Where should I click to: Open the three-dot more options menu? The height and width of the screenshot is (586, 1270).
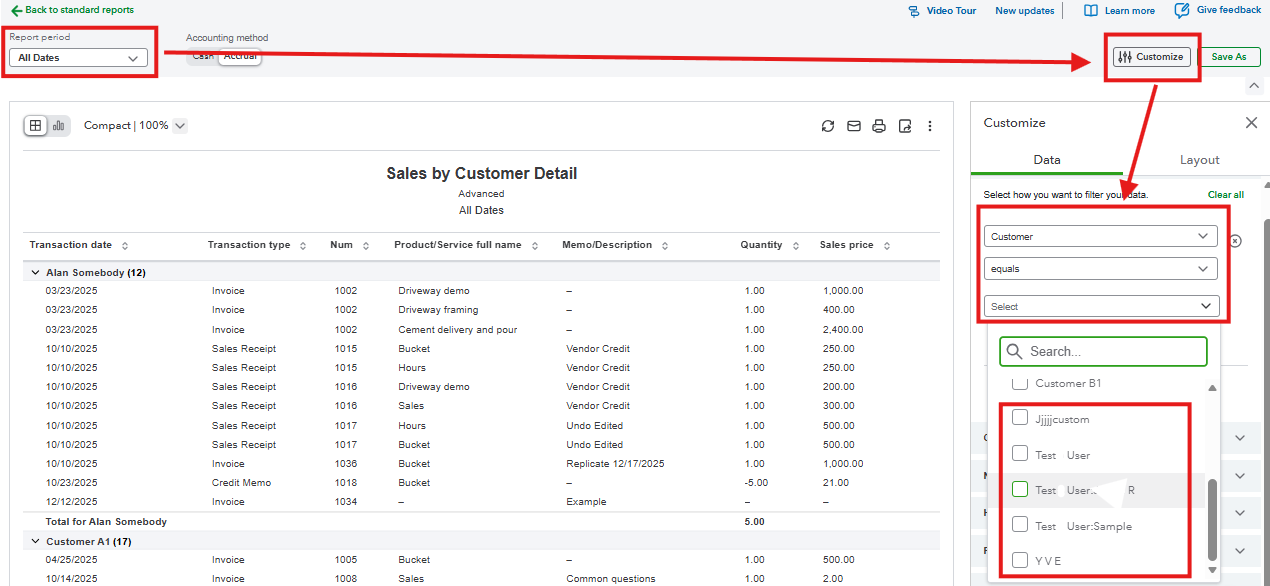pos(930,126)
